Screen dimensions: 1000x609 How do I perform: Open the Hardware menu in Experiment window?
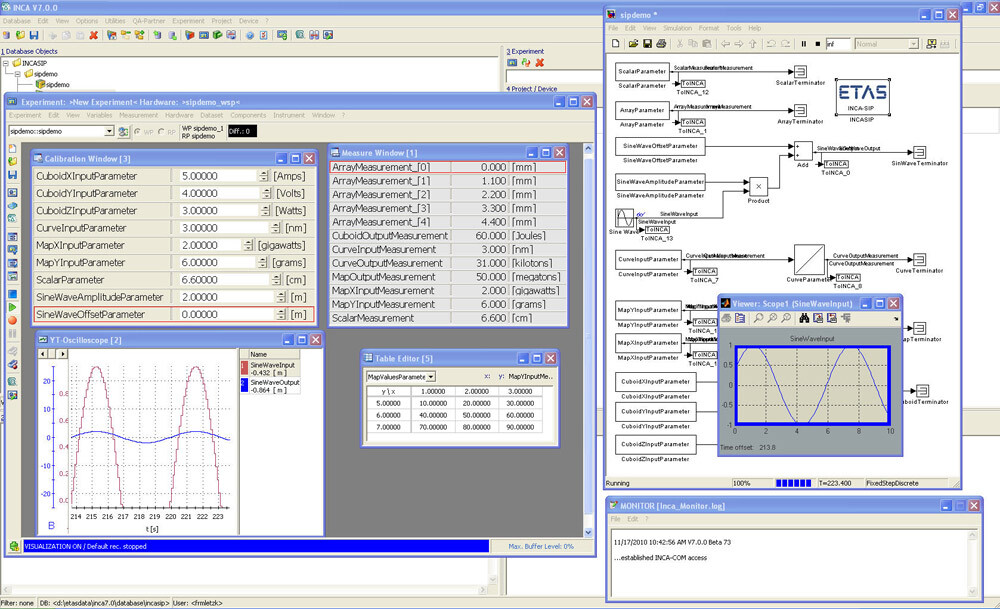[x=179, y=115]
